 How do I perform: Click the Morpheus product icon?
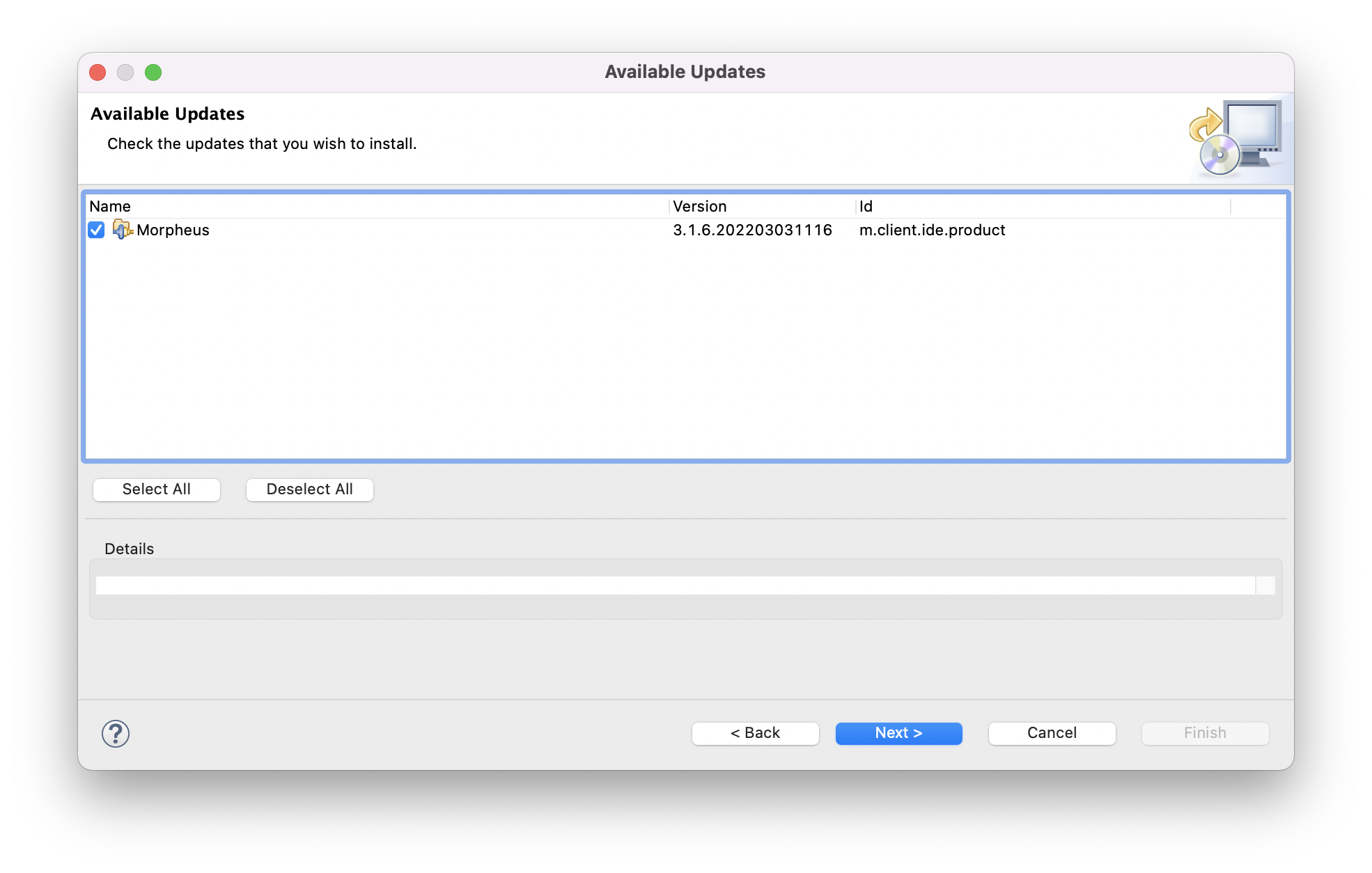tap(123, 230)
